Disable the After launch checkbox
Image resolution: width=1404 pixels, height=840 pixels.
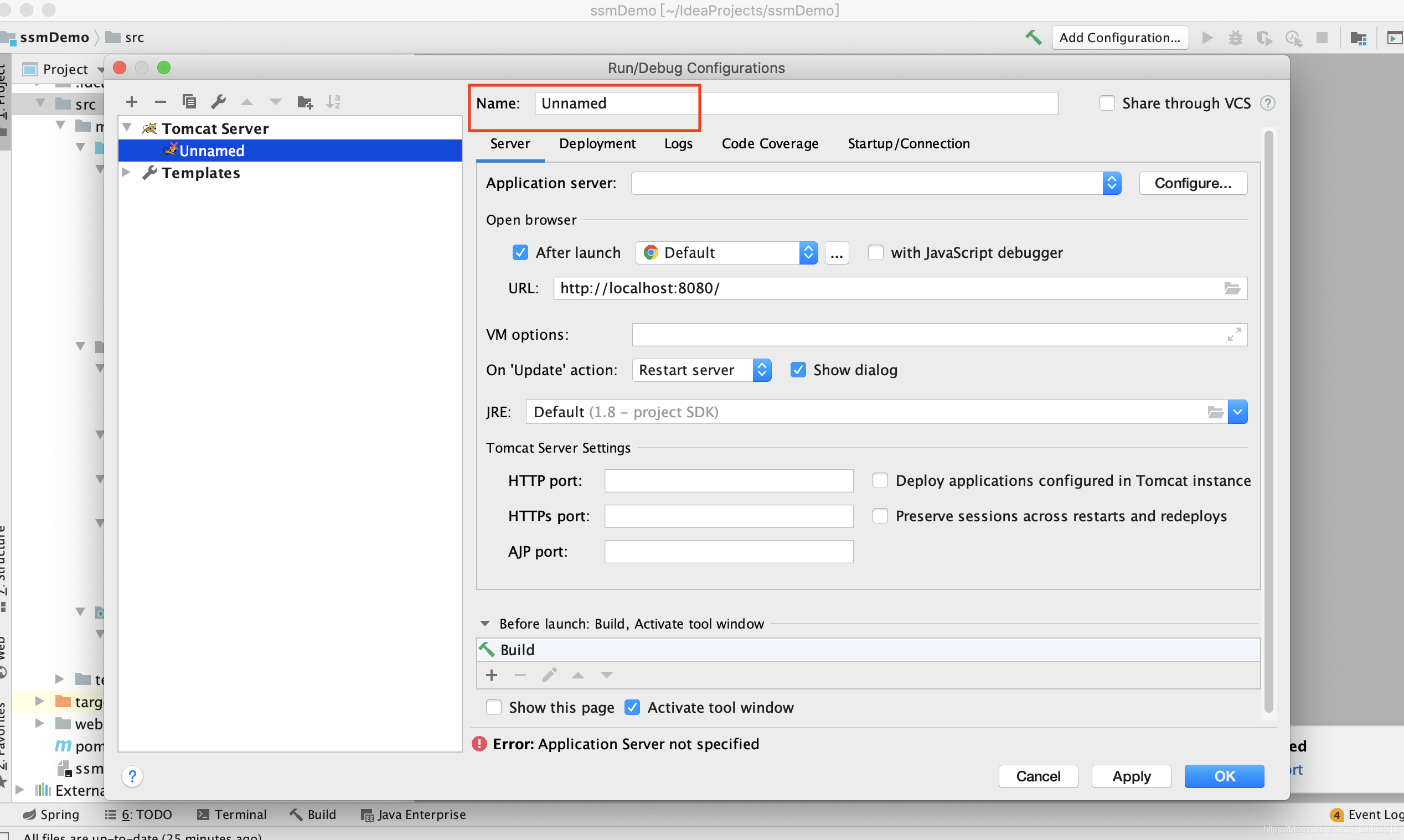[x=520, y=252]
